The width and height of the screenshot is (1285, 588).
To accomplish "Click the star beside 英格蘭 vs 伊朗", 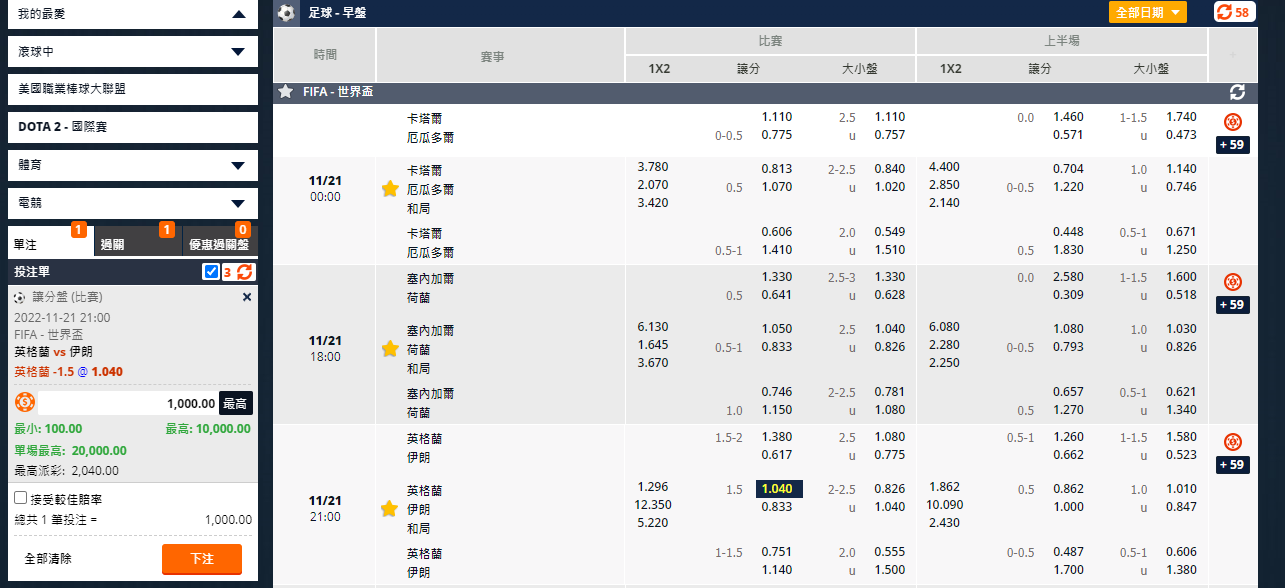I will [x=390, y=508].
